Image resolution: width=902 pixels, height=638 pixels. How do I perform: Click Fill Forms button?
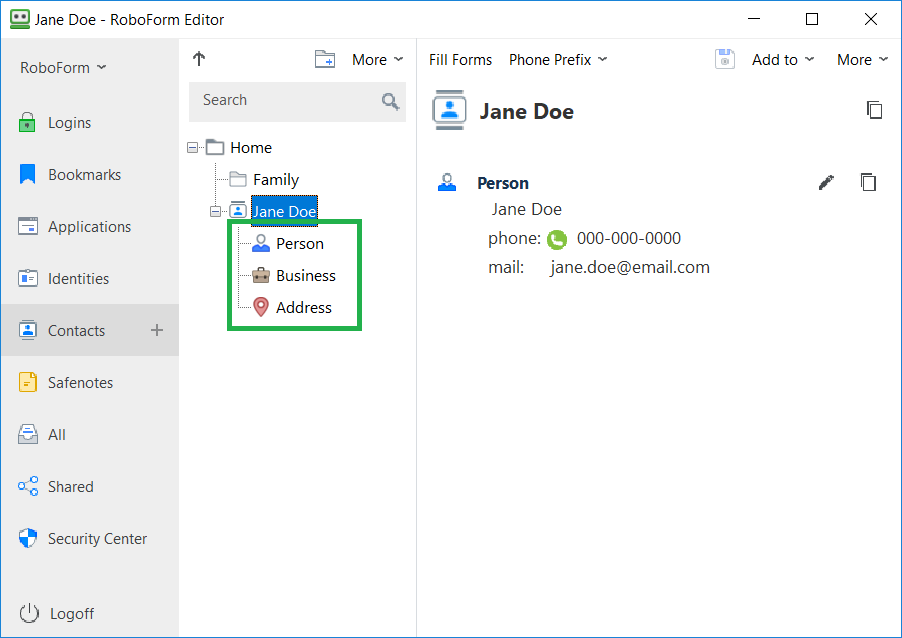click(460, 60)
